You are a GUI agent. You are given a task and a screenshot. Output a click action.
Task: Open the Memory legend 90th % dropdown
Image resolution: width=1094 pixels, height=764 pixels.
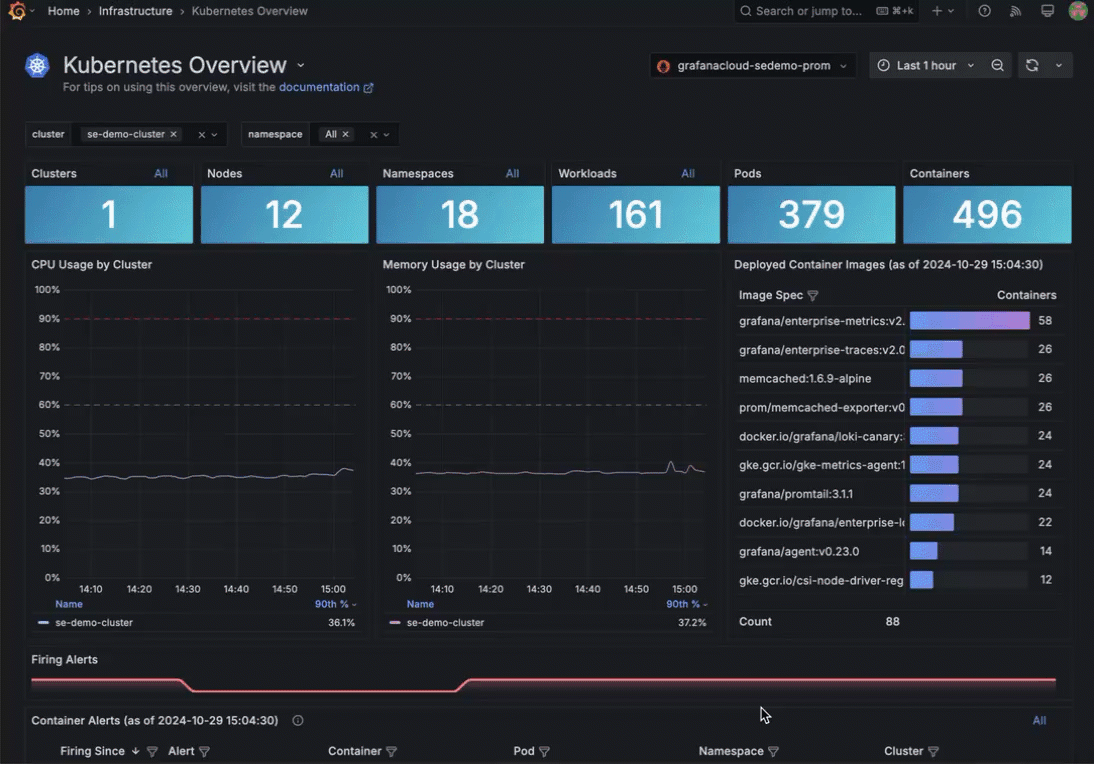point(687,604)
